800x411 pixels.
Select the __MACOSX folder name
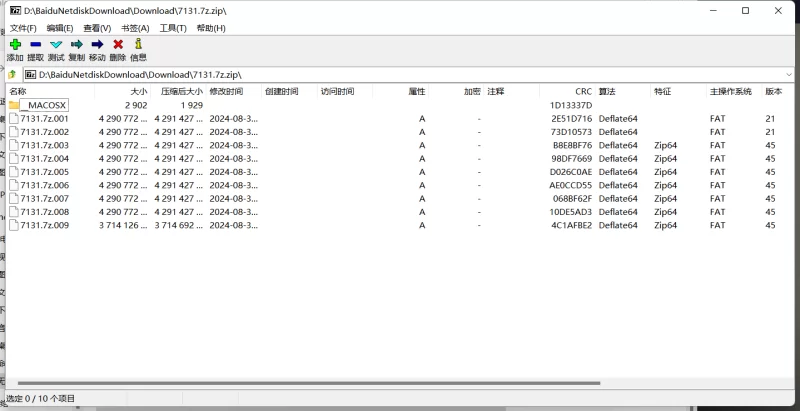(44, 106)
